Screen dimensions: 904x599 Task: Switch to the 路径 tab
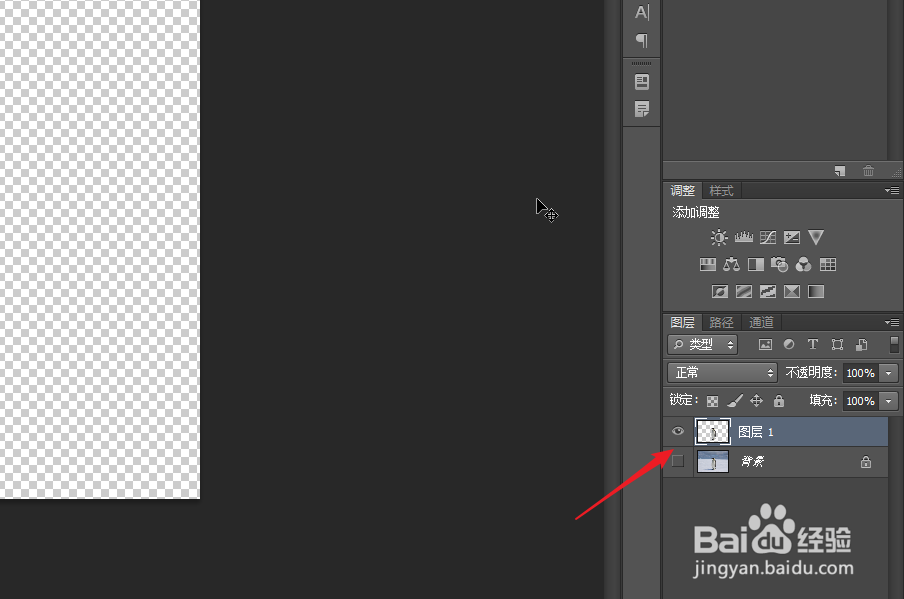pos(721,322)
